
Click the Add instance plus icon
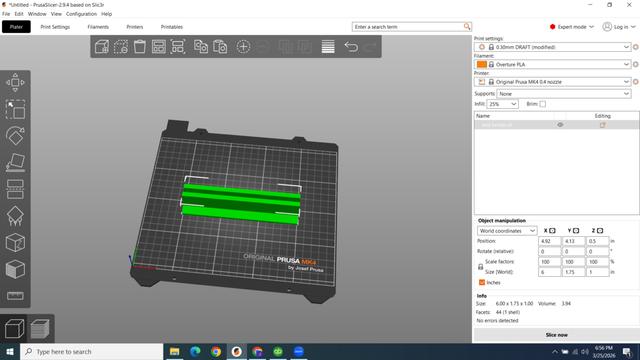(243, 47)
